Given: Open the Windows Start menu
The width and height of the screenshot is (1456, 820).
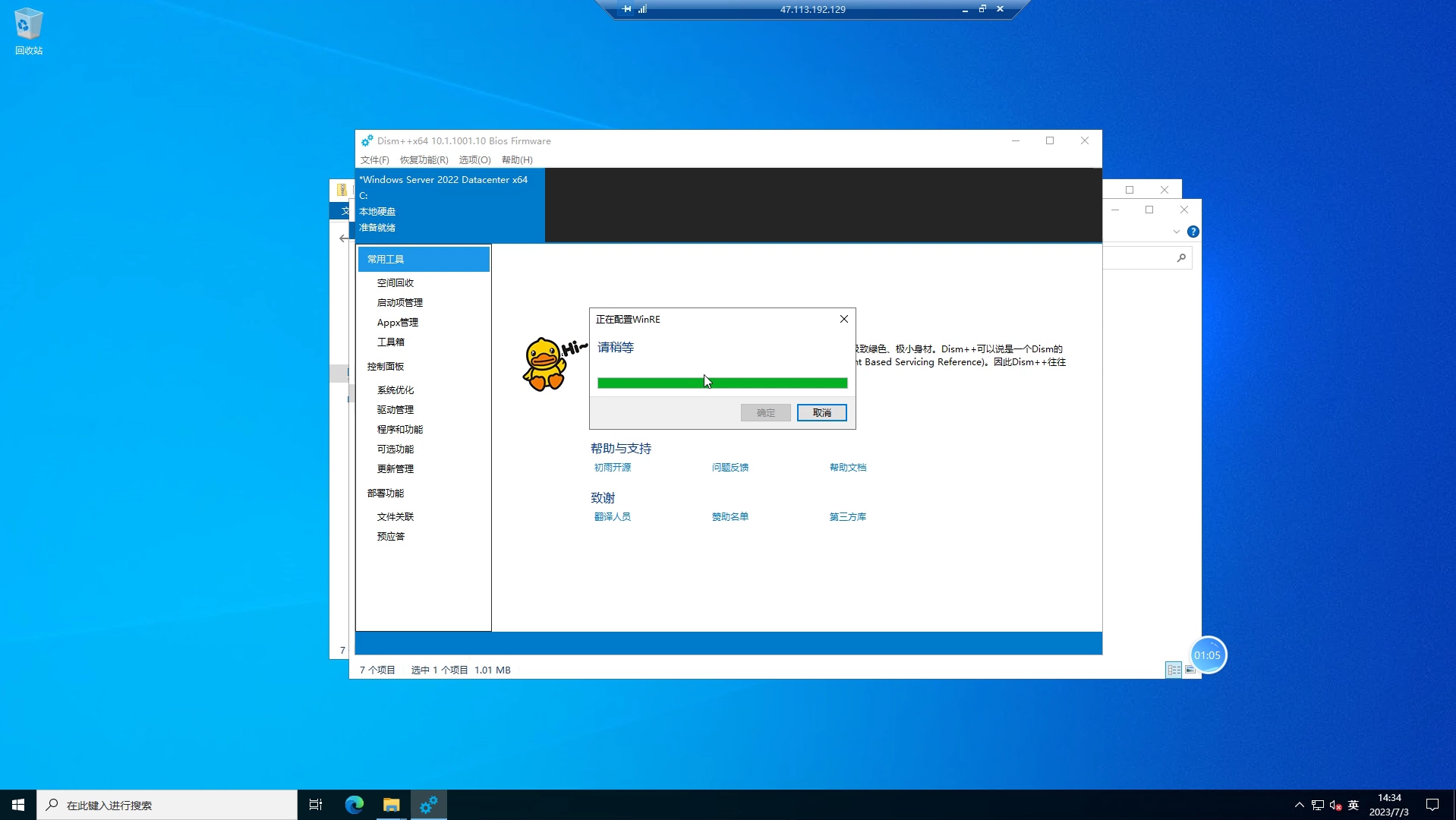Looking at the screenshot, I should coord(18,805).
